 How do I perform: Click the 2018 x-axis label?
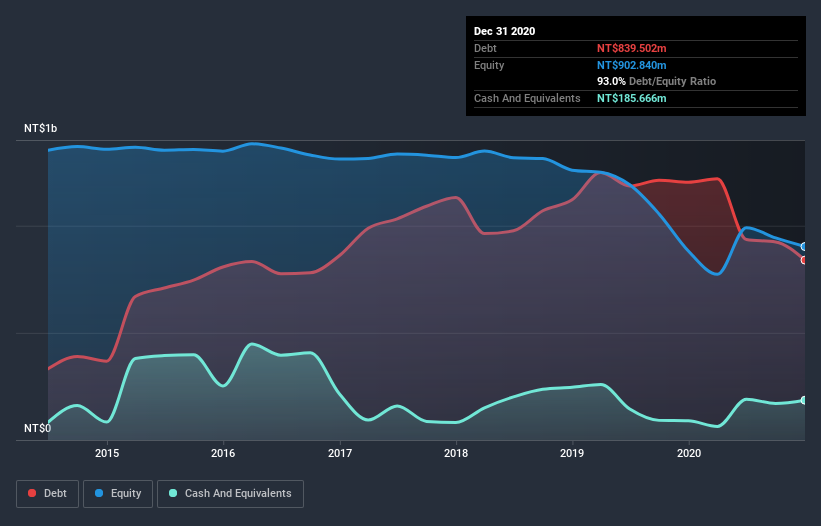(x=456, y=453)
